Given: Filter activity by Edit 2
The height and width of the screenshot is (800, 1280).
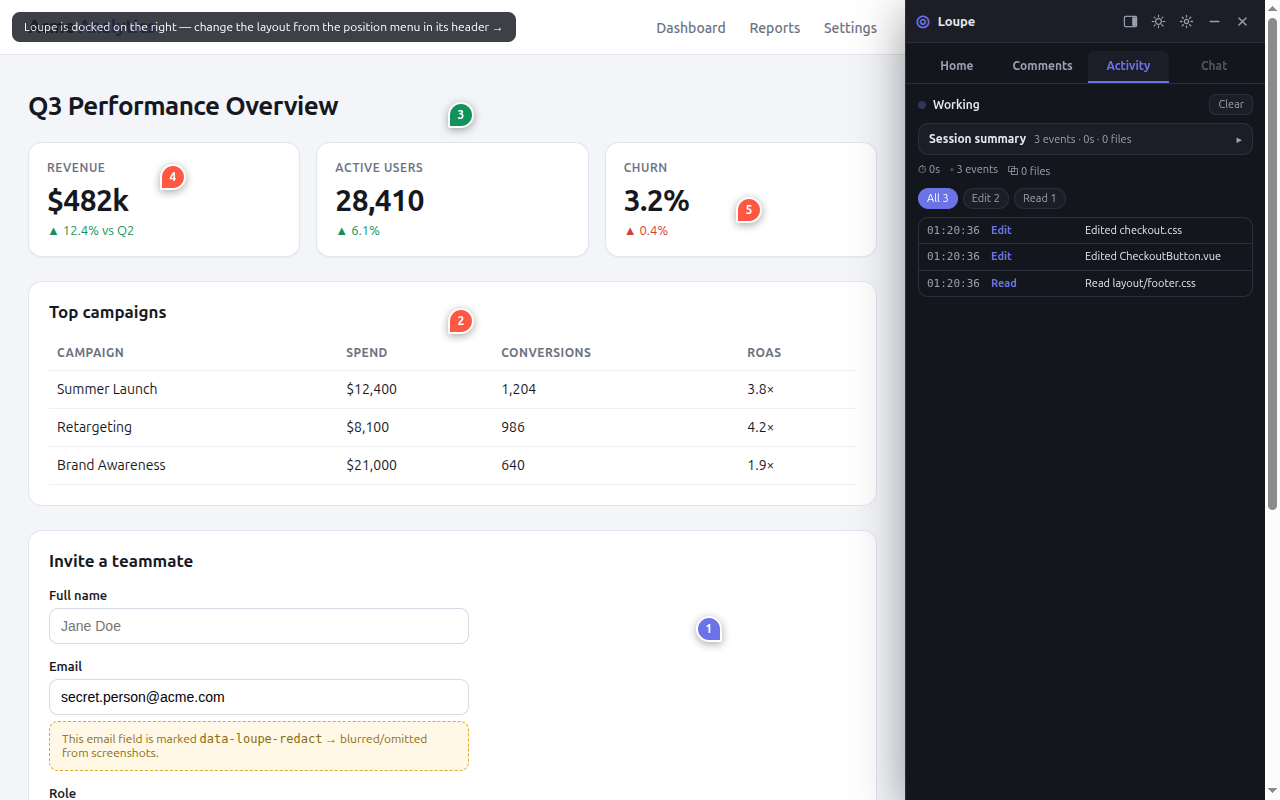Looking at the screenshot, I should (985, 198).
